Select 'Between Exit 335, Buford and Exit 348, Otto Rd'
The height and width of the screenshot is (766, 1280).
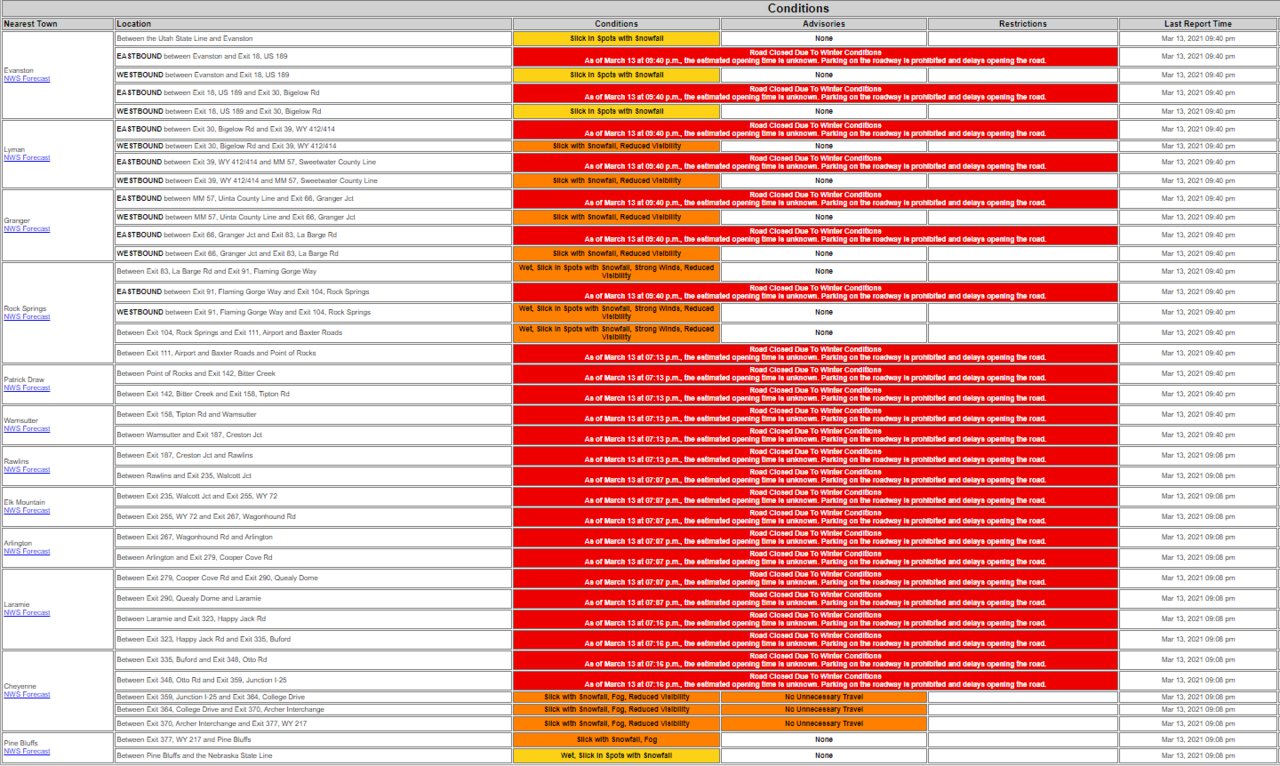tap(314, 660)
